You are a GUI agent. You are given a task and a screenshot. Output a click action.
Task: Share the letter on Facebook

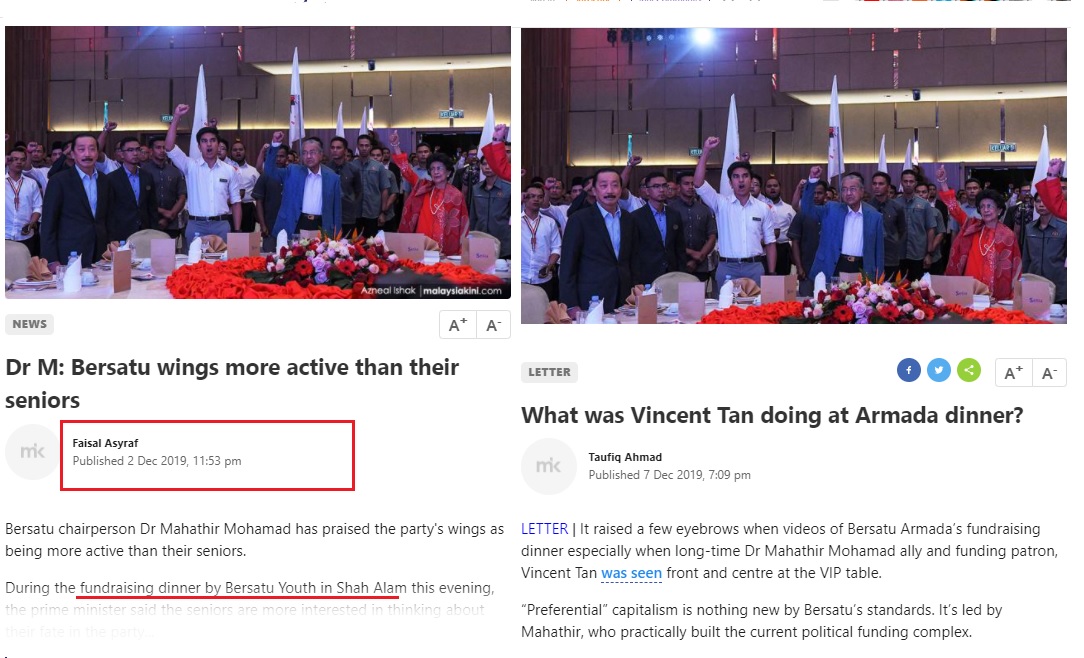[x=908, y=370]
